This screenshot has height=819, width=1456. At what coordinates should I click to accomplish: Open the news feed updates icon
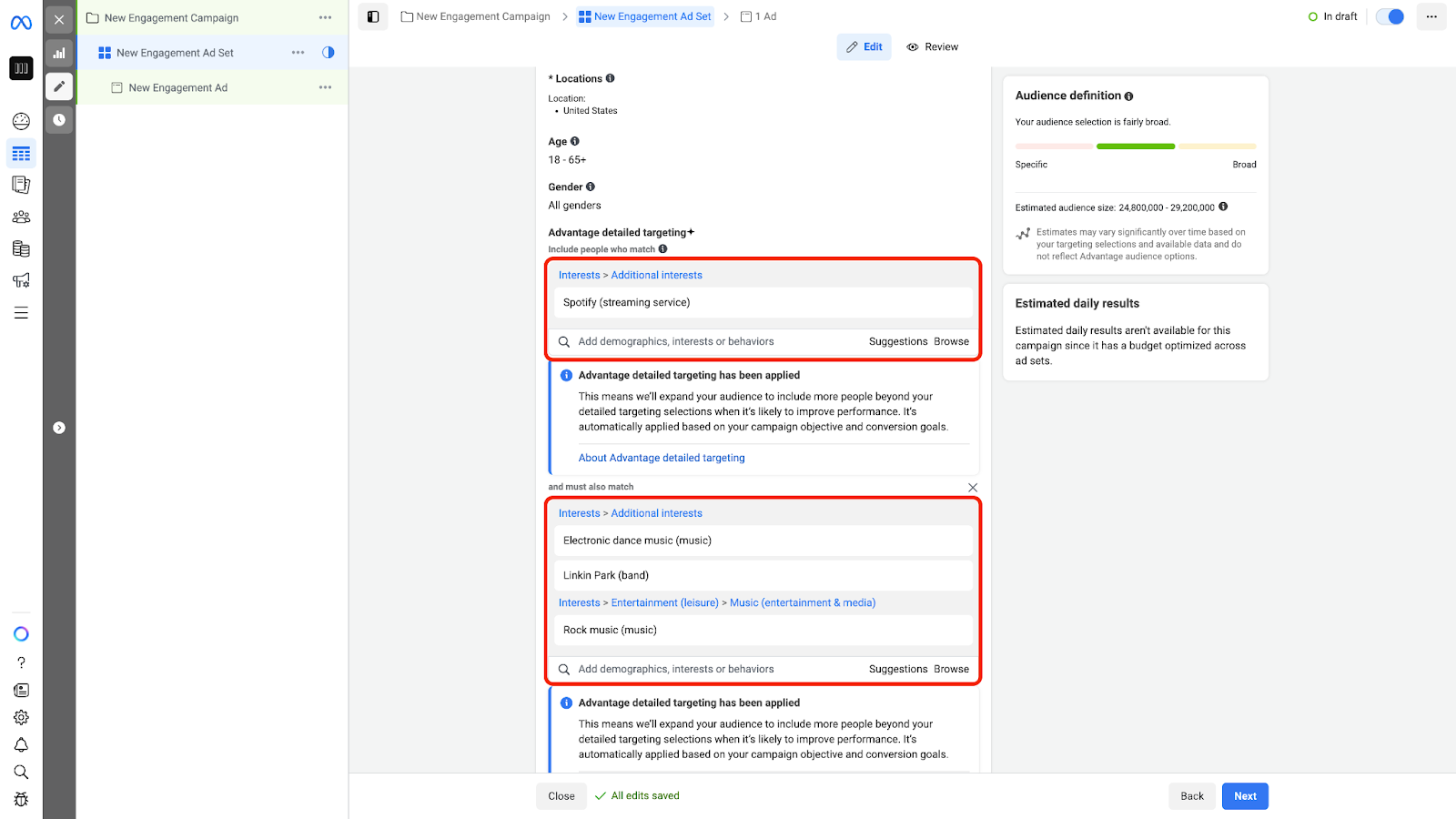pos(21,690)
